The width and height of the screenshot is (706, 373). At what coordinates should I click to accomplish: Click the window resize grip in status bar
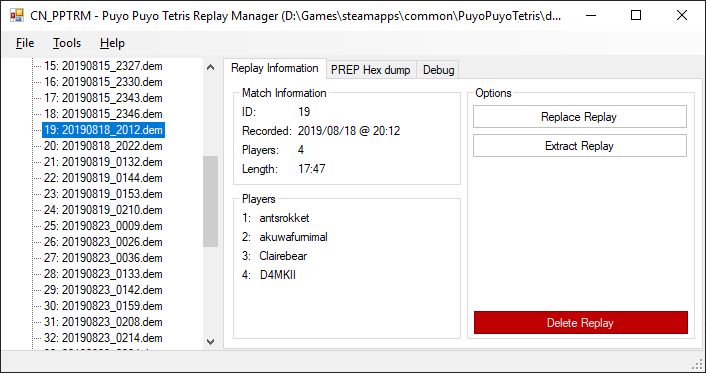[x=697, y=364]
